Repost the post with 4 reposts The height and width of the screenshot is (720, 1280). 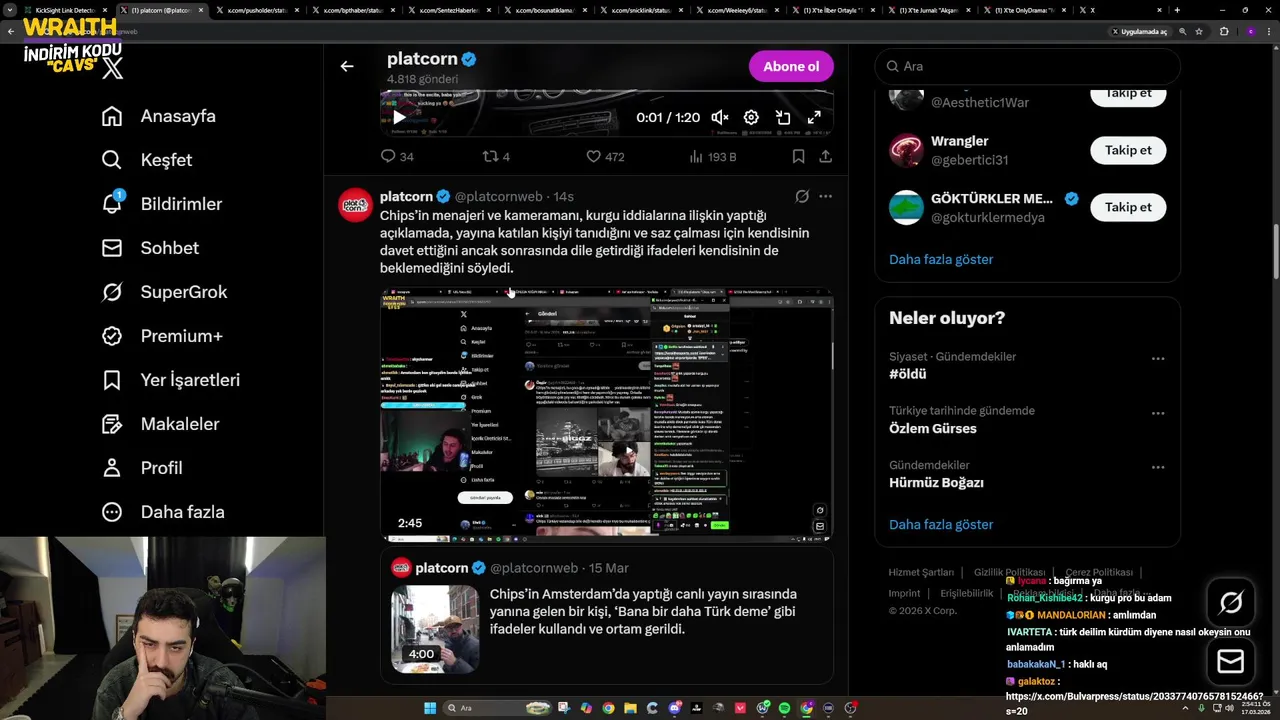pyautogui.click(x=496, y=156)
